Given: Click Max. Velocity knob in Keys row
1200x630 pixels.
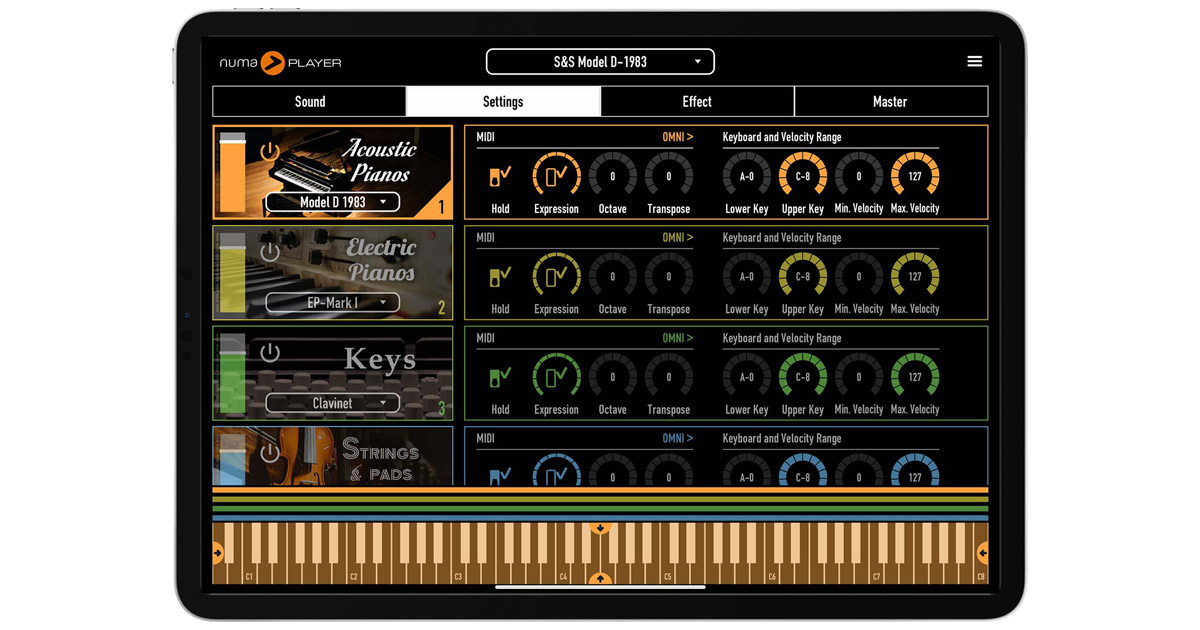Looking at the screenshot, I should click(x=915, y=377).
